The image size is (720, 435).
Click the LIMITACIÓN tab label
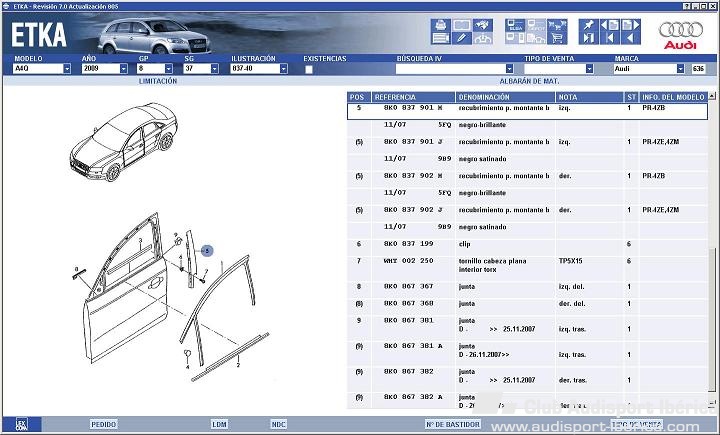pyautogui.click(x=158, y=81)
